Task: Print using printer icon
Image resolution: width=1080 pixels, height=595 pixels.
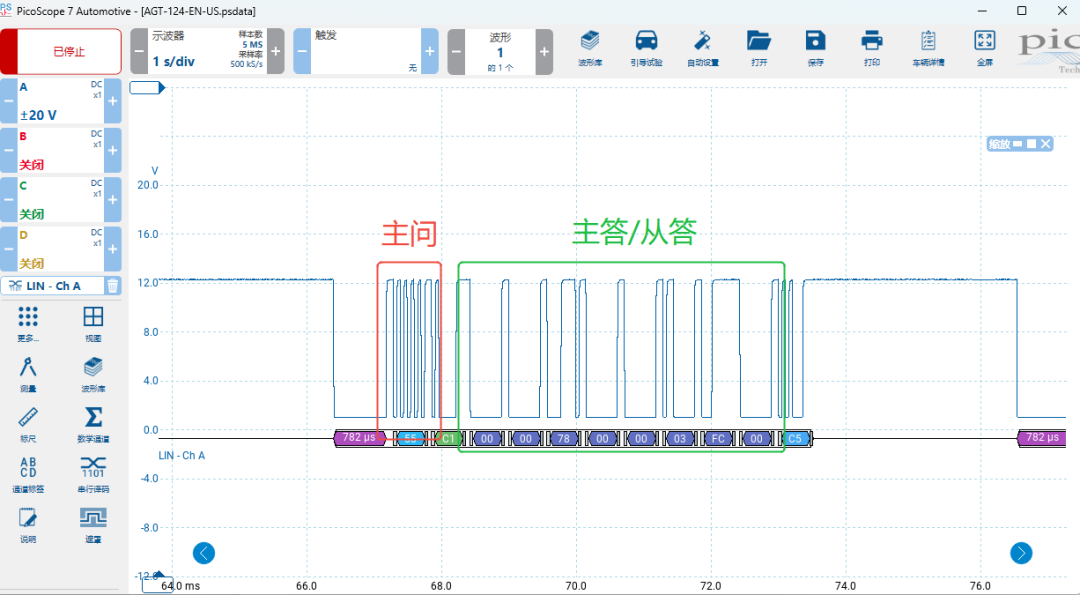Action: coord(872,48)
